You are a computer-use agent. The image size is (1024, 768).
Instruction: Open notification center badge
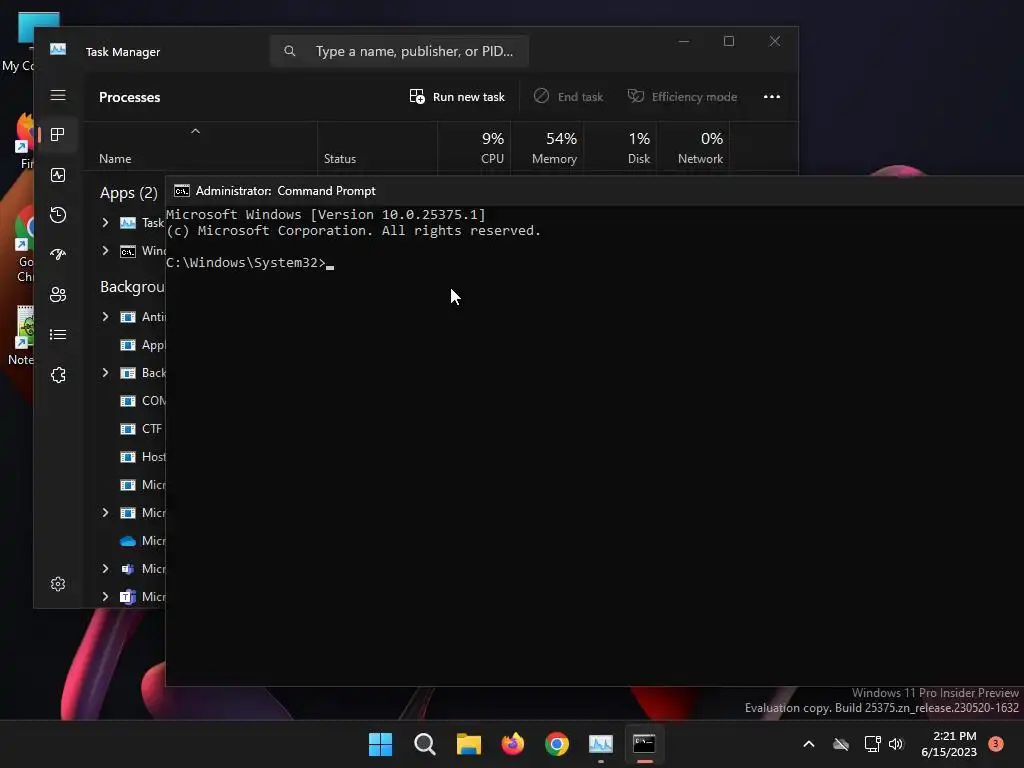(x=995, y=743)
